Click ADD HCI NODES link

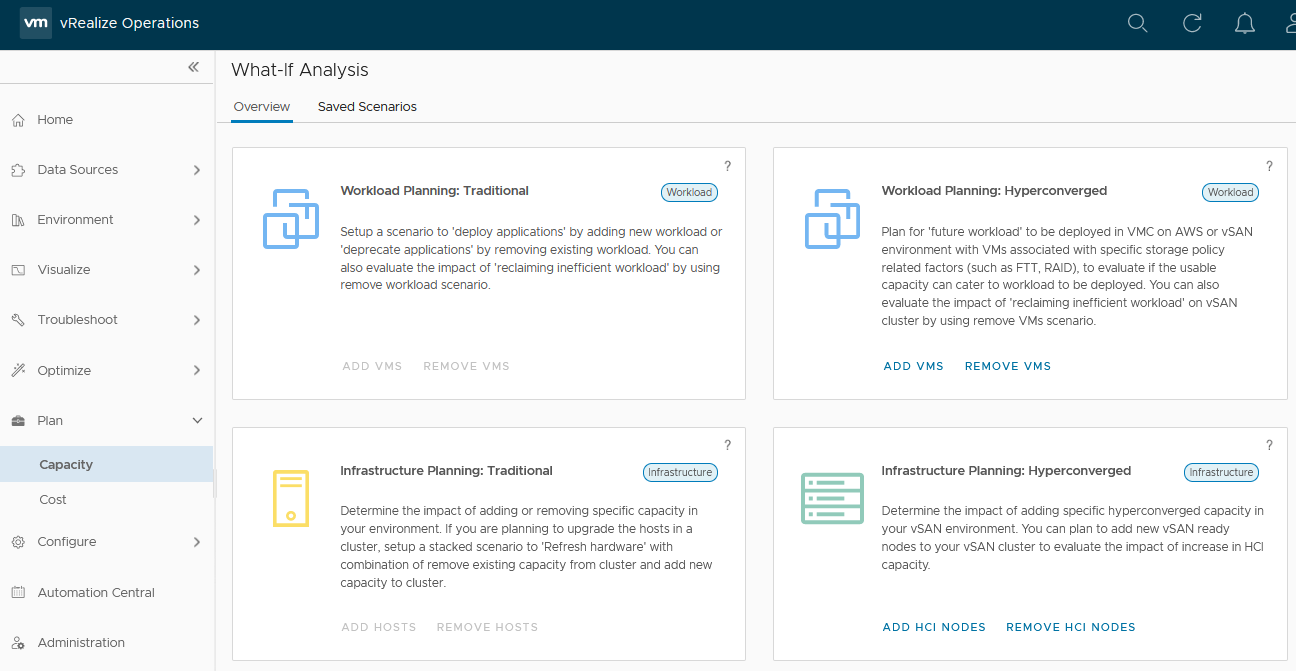pyautogui.click(x=933, y=627)
